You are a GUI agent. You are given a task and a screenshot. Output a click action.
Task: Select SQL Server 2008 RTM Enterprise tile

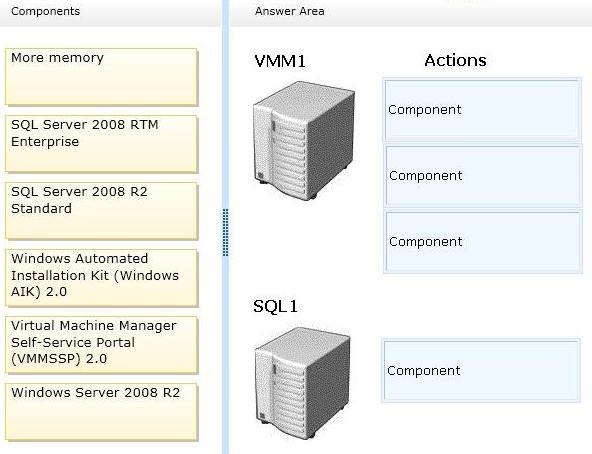click(101, 144)
